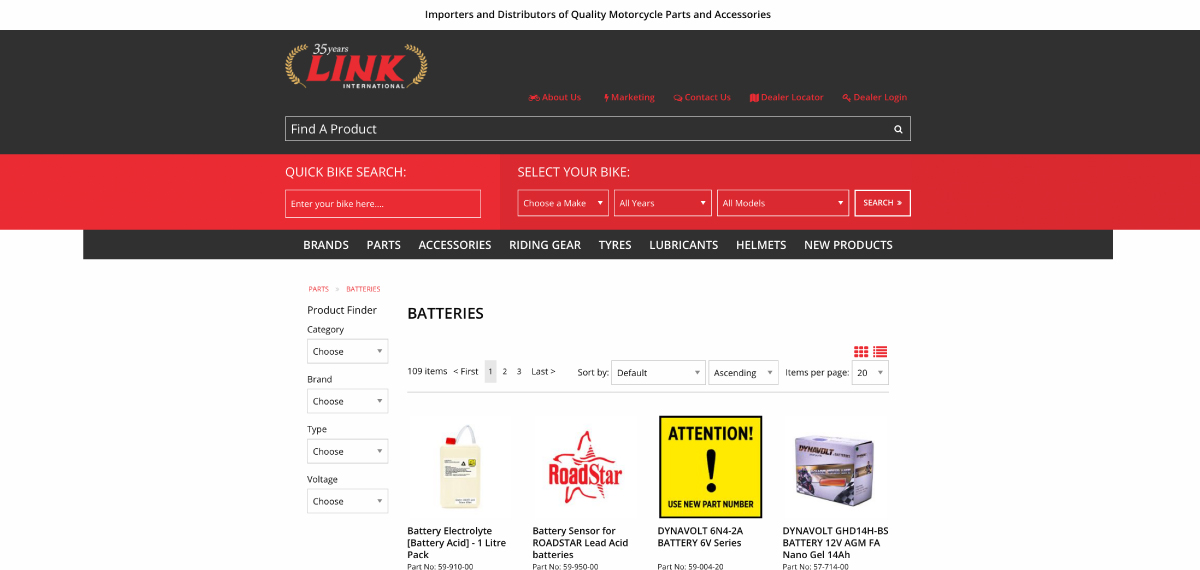Open Battery Electrolyte 1 Litre Pack title
1200x570 pixels.
(x=457, y=542)
